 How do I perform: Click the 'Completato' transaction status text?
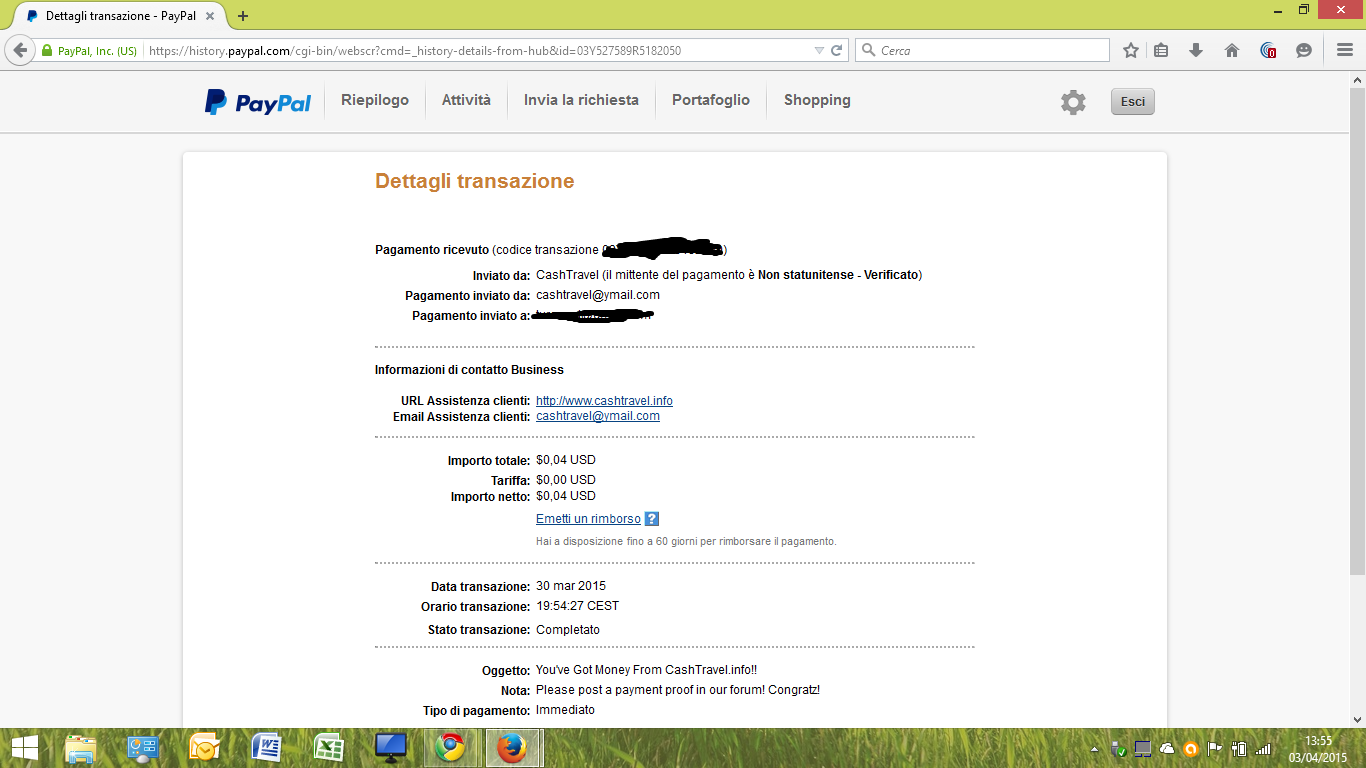[568, 630]
